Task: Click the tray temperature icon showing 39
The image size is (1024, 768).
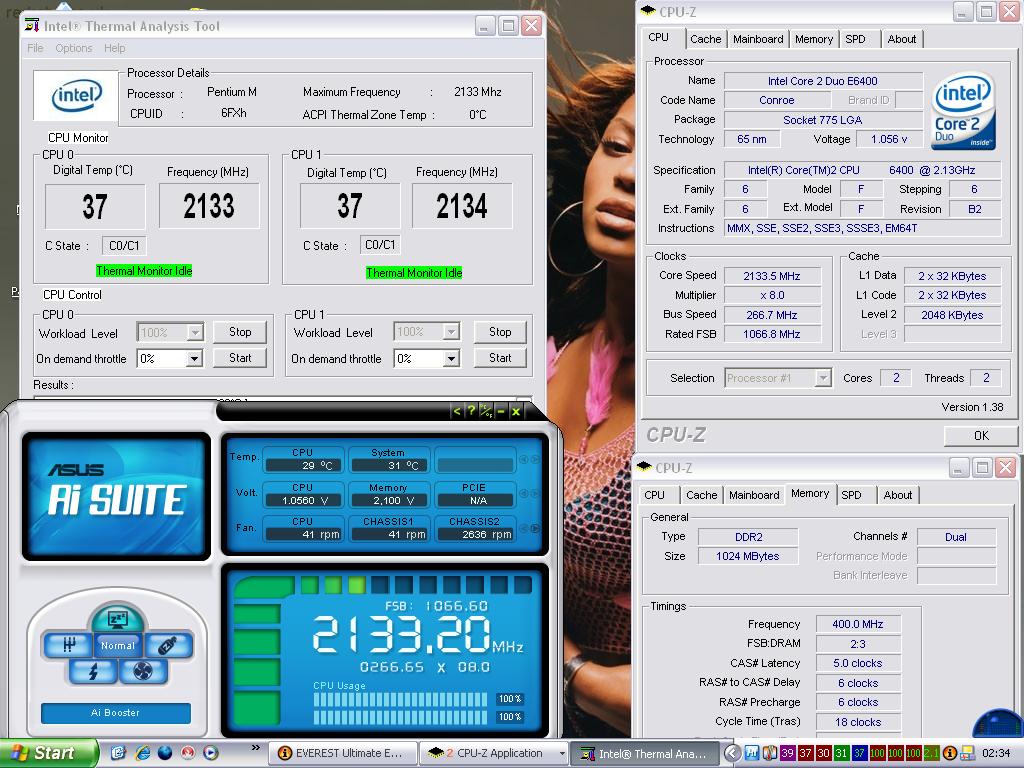Action: (x=788, y=753)
